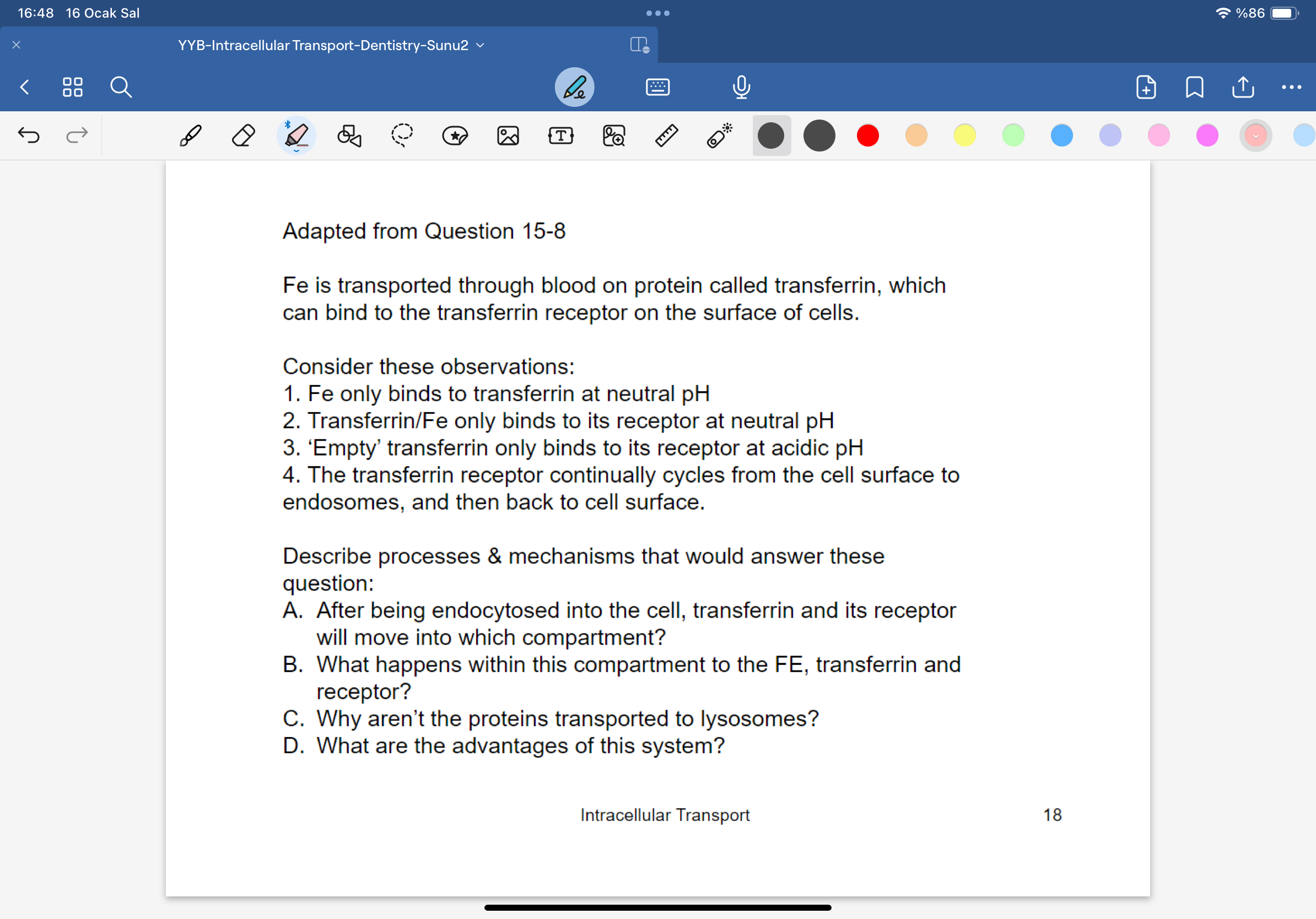Open the Share and export panel
Image resolution: width=1316 pixels, height=919 pixels.
coord(1242,87)
